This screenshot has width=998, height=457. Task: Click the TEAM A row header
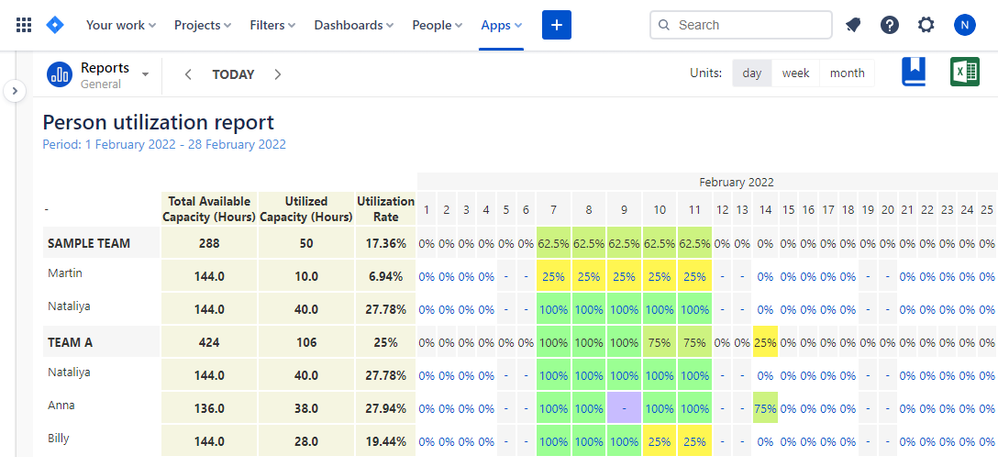click(x=101, y=342)
